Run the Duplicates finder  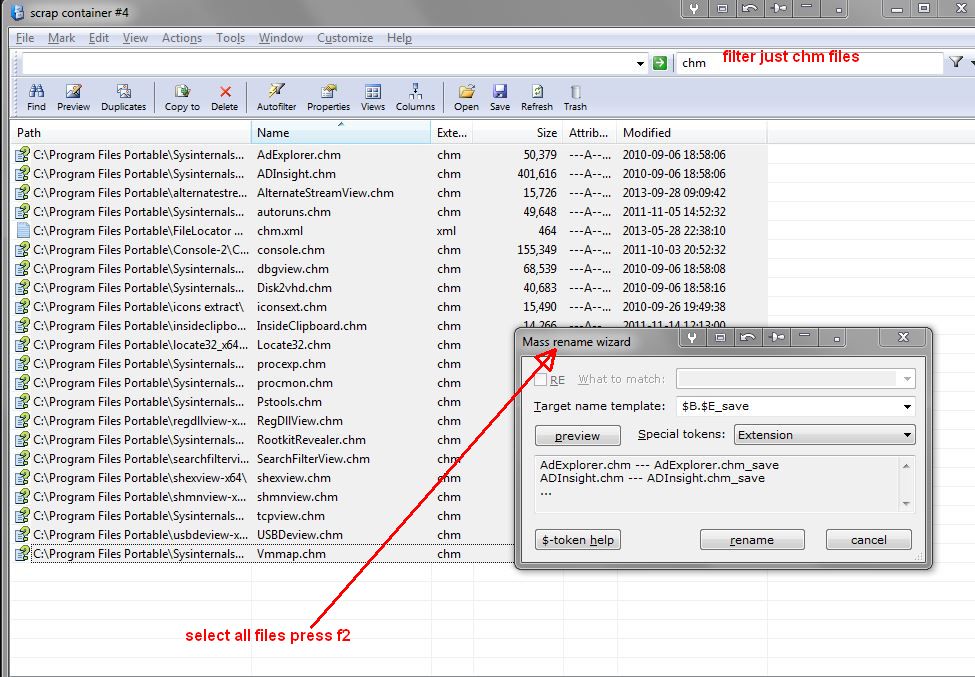(x=123, y=98)
